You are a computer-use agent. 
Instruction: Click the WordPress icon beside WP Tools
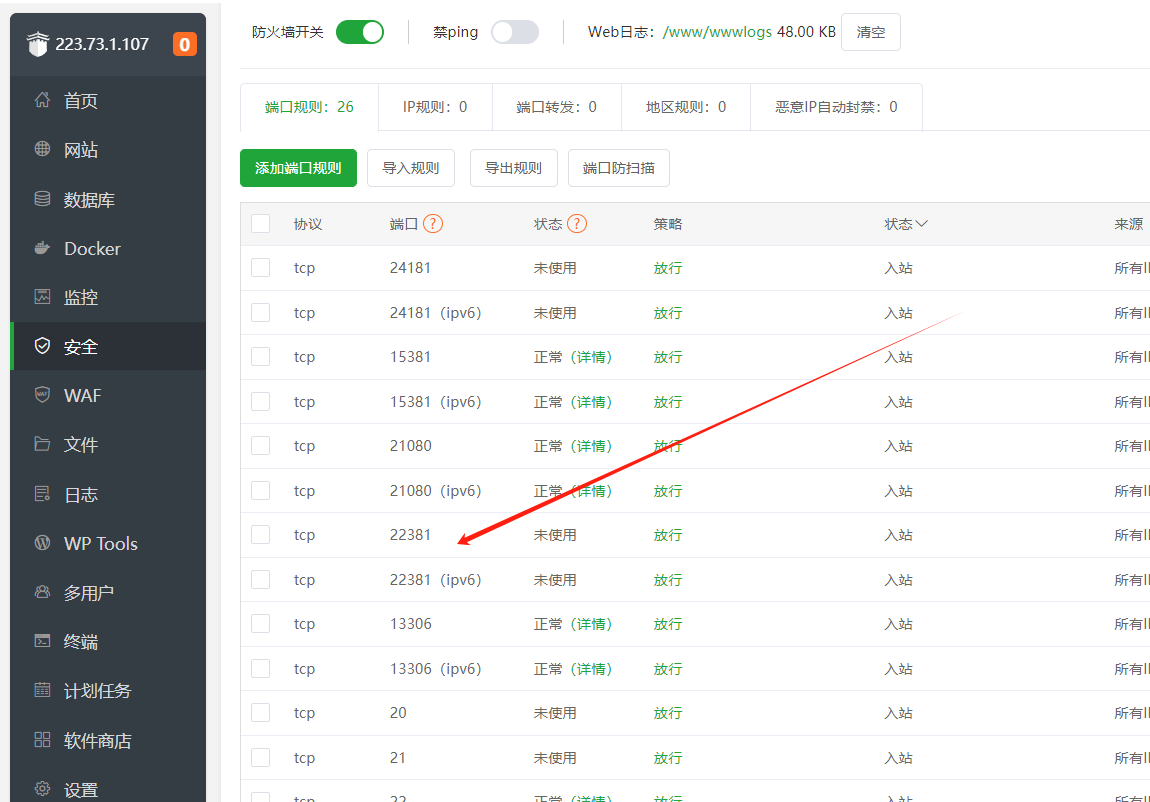pos(43,542)
